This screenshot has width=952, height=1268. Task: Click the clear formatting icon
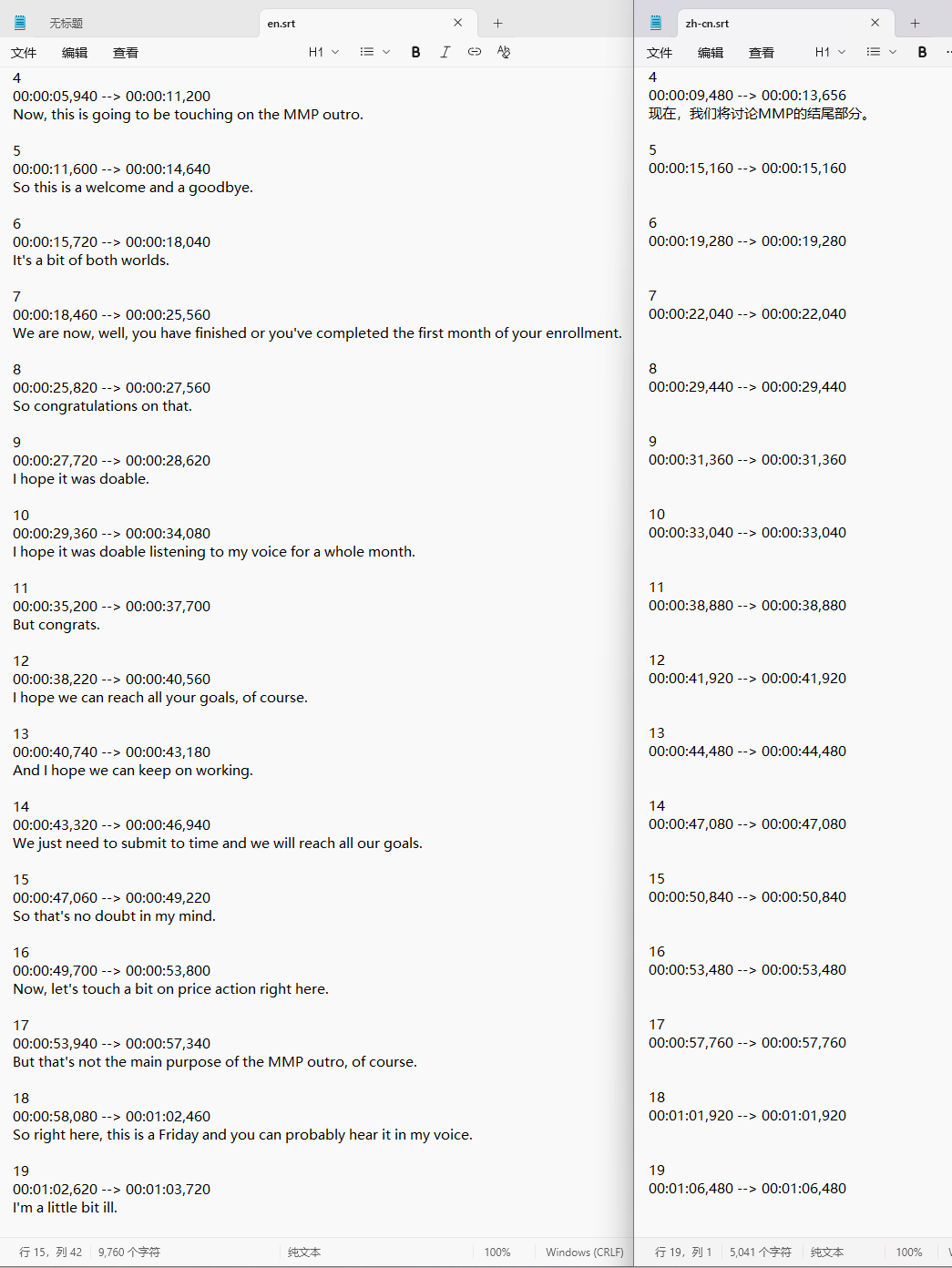(504, 52)
